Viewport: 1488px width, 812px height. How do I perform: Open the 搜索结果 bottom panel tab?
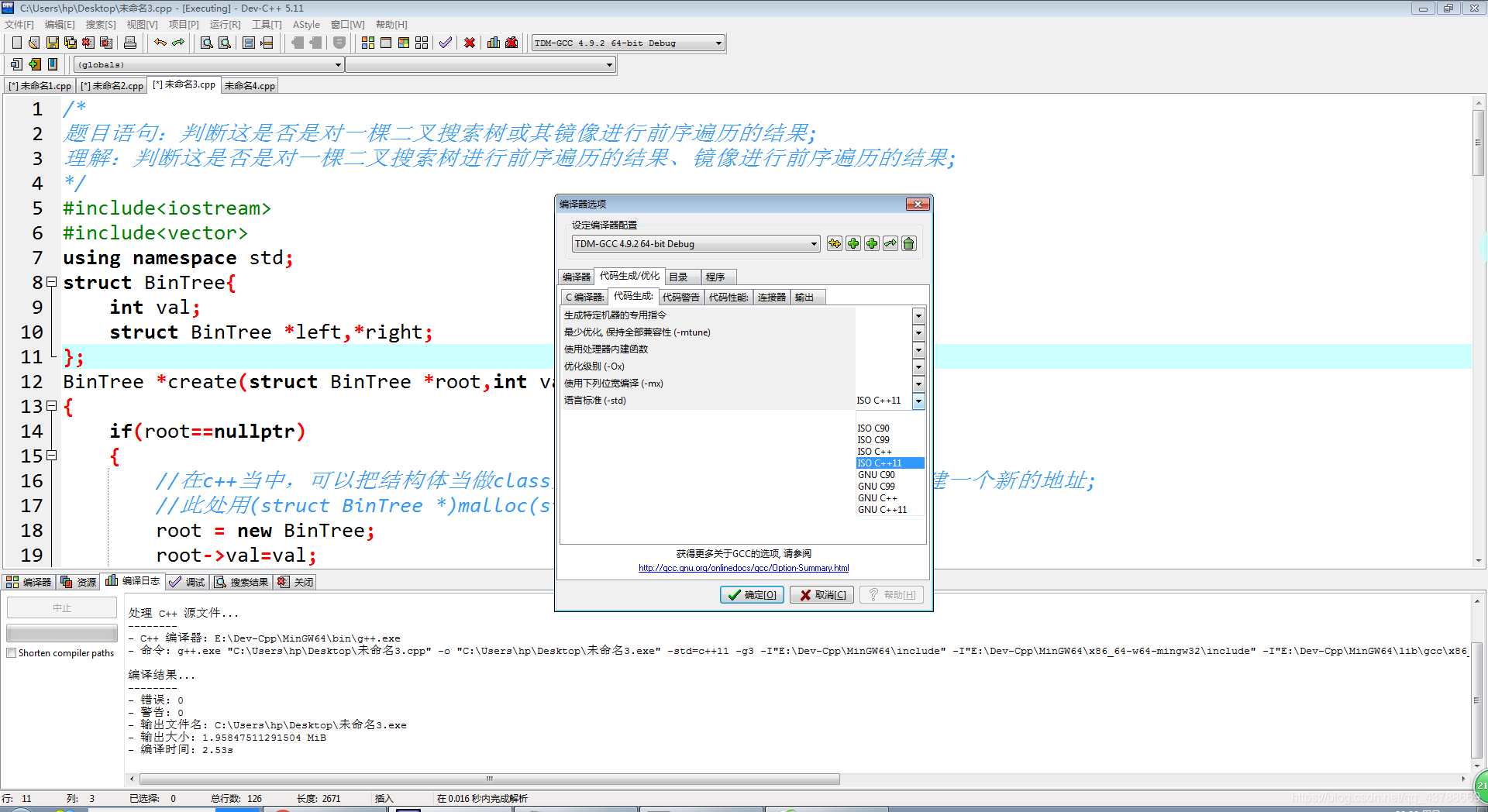tap(242, 582)
